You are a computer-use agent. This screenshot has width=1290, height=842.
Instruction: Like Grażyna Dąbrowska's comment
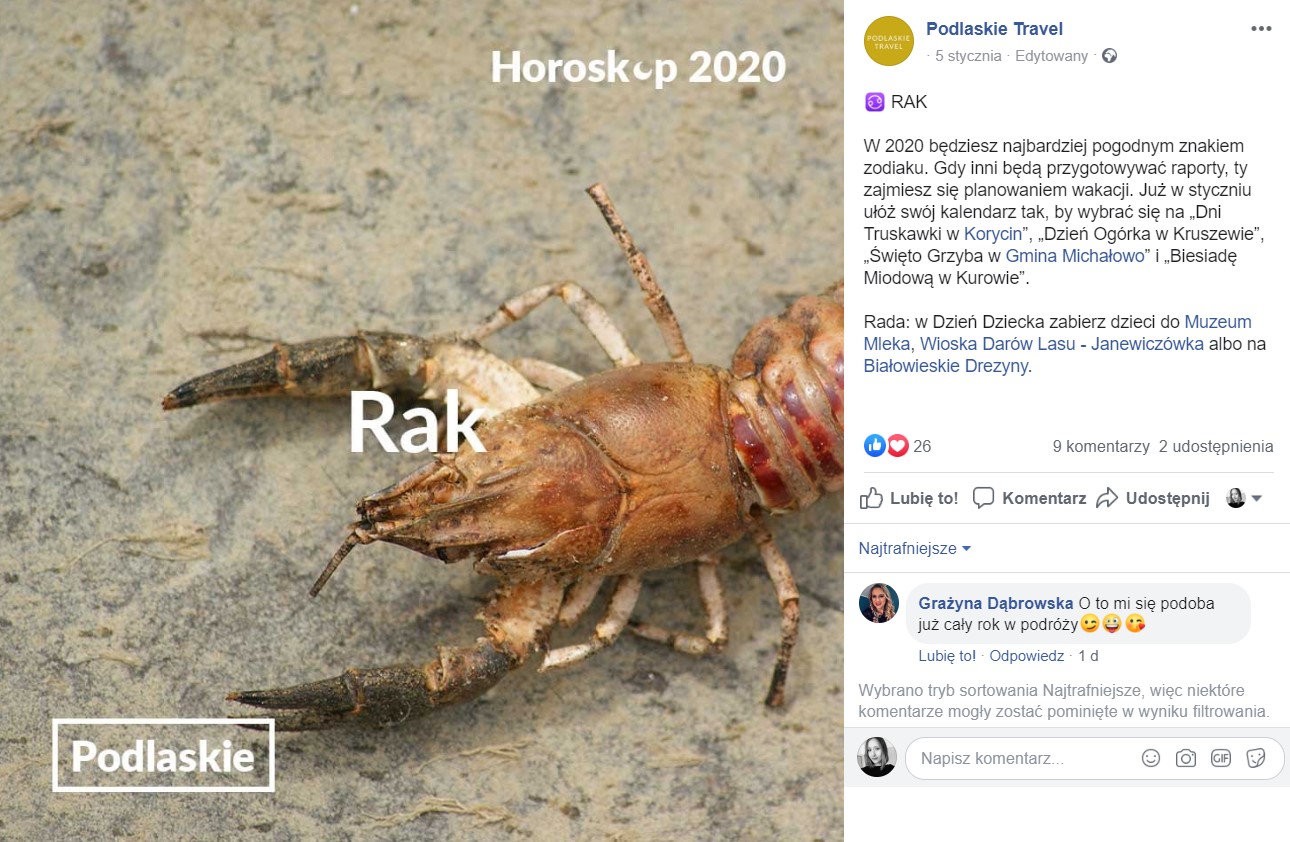(x=947, y=656)
